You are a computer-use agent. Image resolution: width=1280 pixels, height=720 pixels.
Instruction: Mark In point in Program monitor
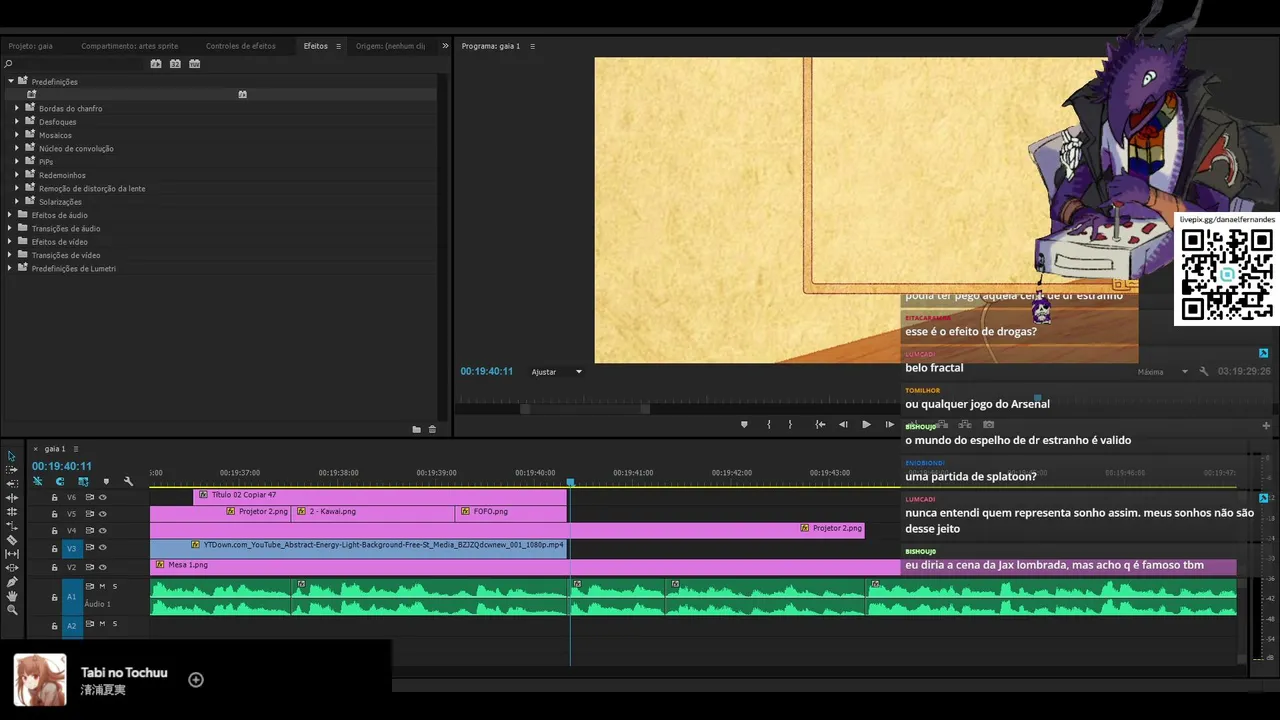point(768,424)
